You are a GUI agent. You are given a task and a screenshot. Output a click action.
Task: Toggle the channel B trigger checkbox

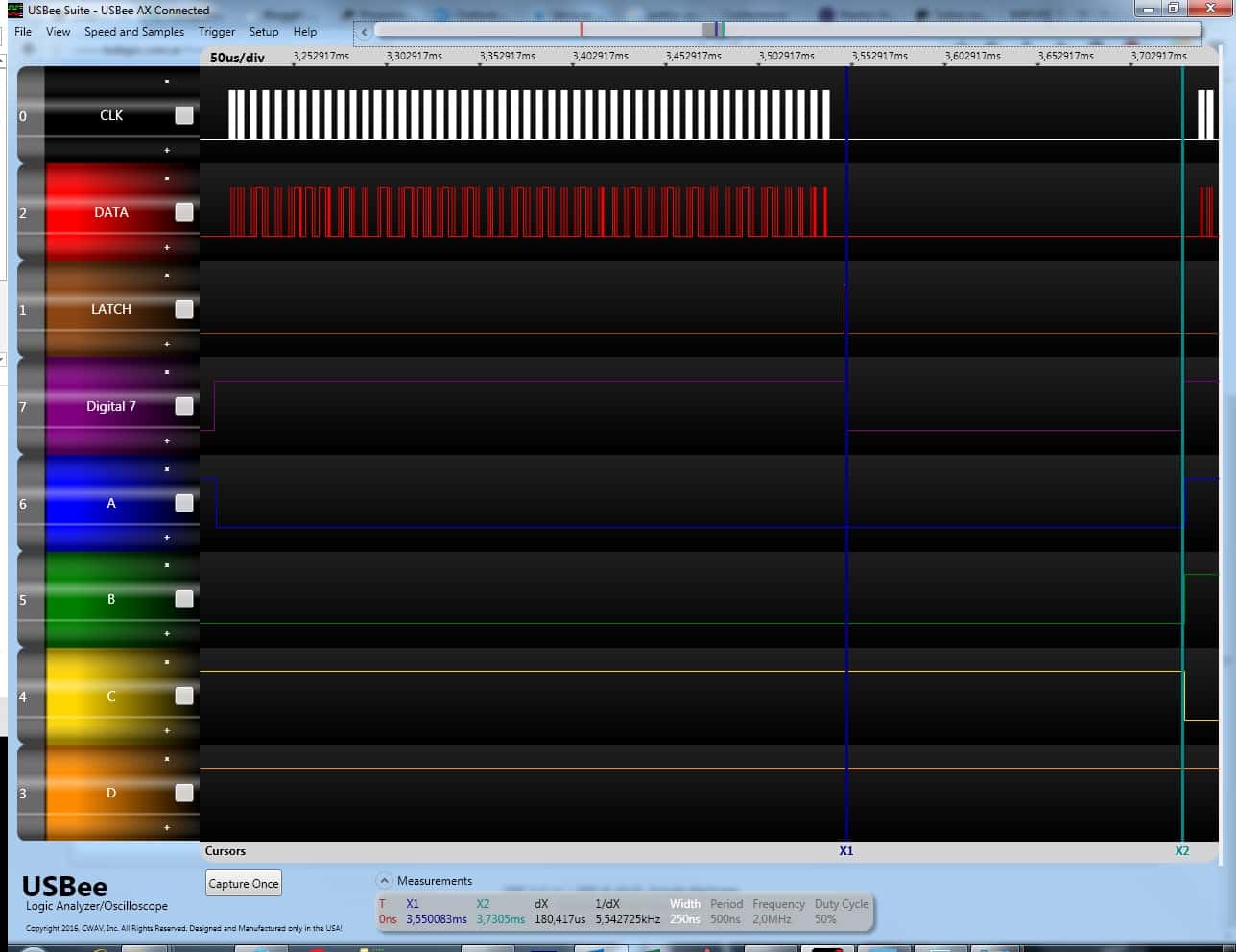coord(184,599)
